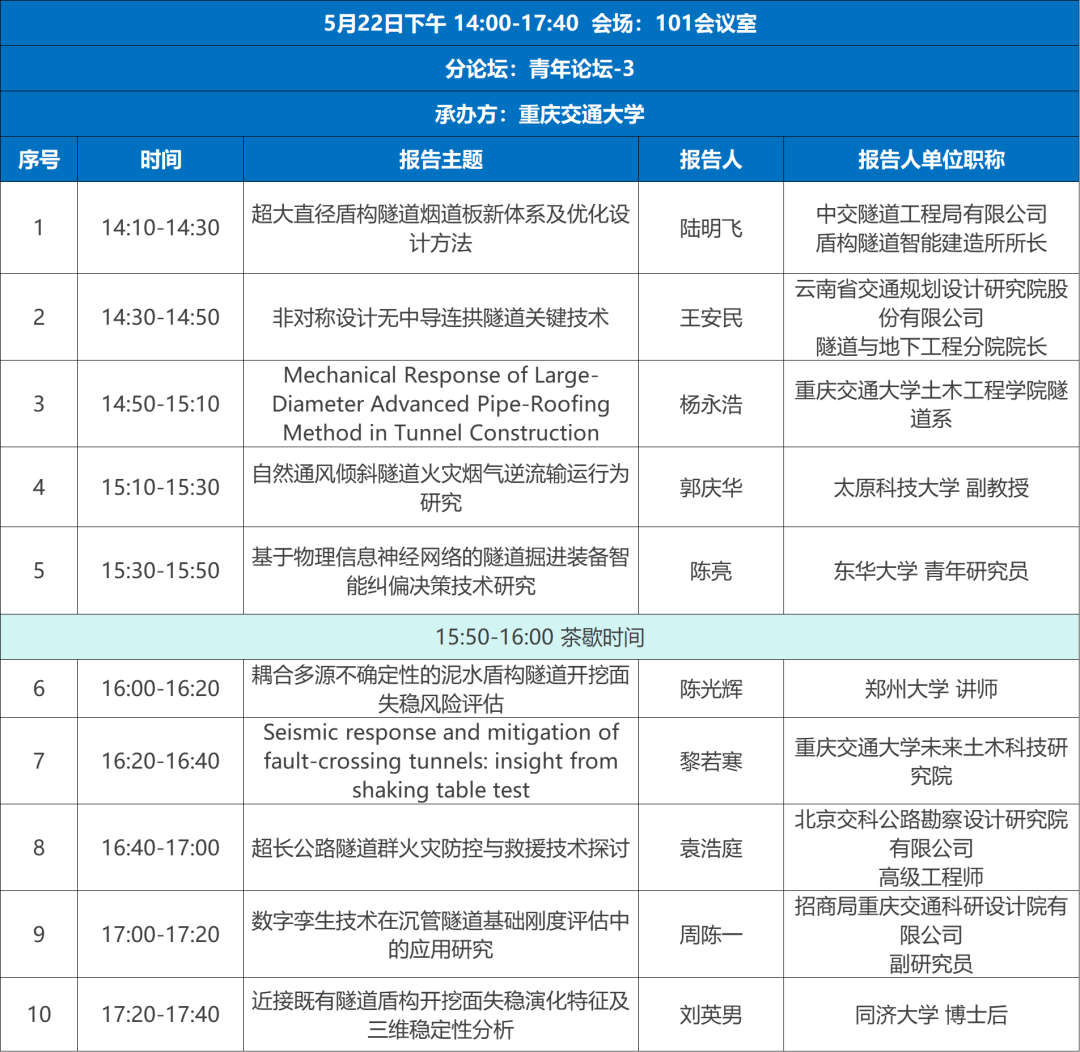Click the '15:50-16:00 茶歇时间' break row
This screenshot has height=1052, width=1080.
(x=540, y=637)
